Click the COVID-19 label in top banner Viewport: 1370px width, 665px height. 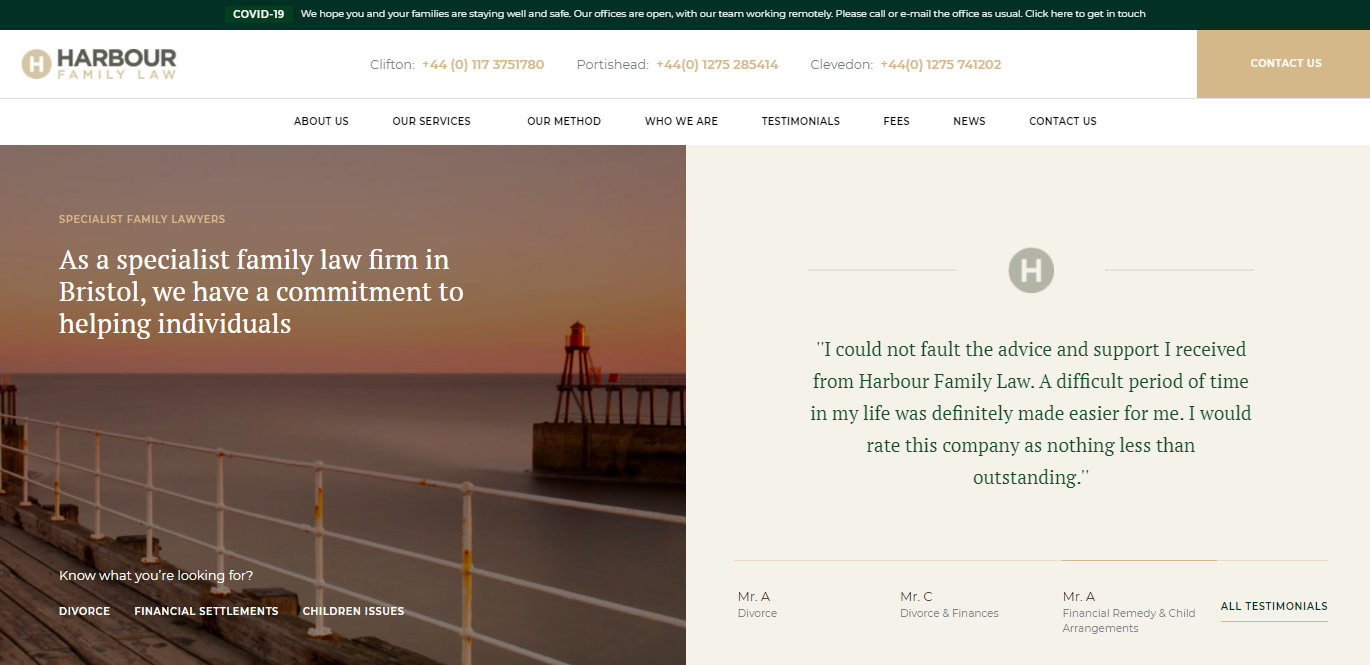[258, 14]
